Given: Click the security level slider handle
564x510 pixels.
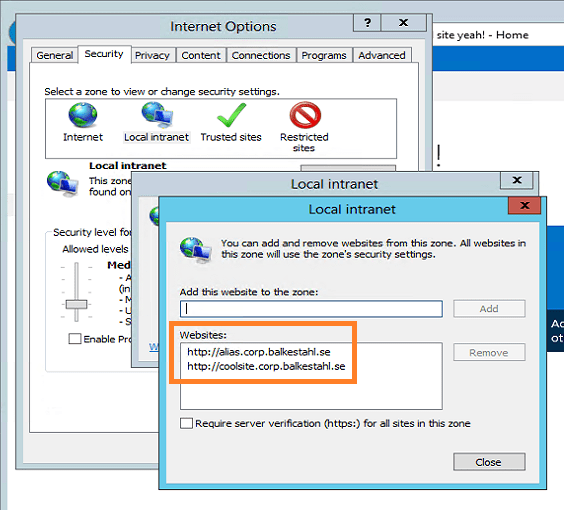Looking at the screenshot, I should click(x=76, y=305).
